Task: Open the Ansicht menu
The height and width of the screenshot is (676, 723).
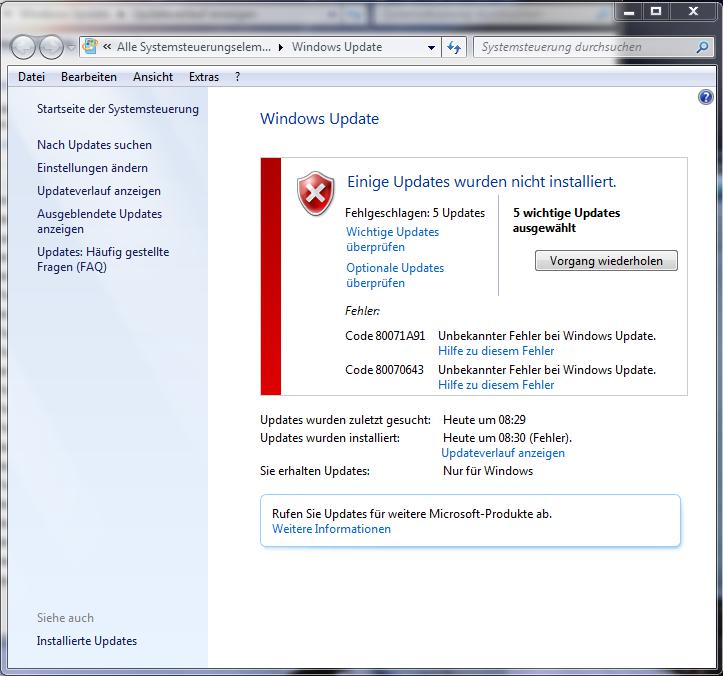Action: [152, 77]
